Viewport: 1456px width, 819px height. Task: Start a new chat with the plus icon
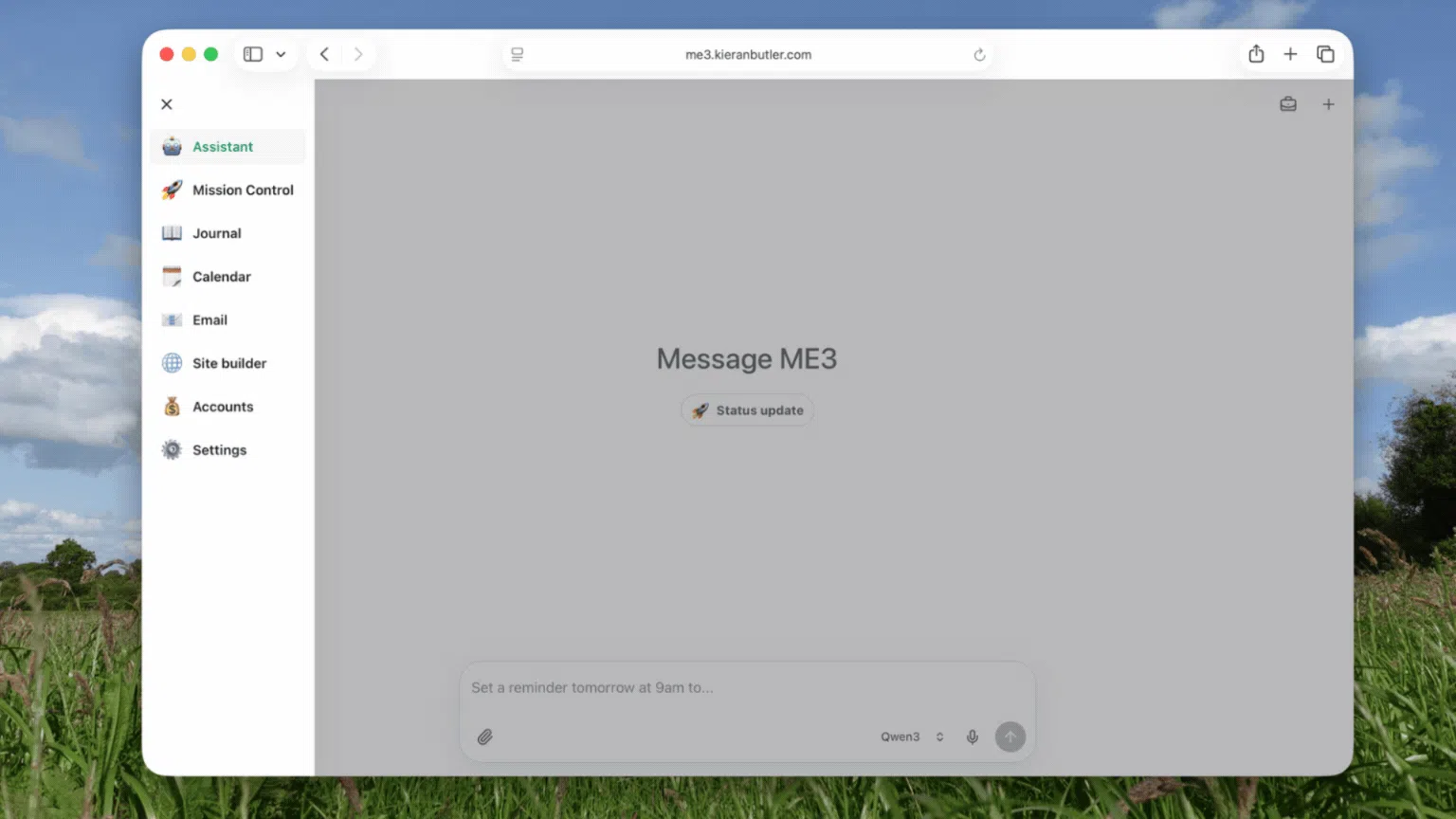[x=1329, y=104]
